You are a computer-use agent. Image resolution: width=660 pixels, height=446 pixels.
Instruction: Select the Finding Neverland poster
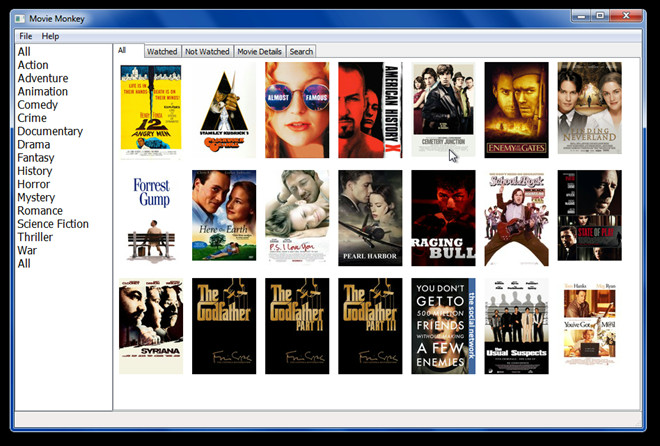pos(590,109)
